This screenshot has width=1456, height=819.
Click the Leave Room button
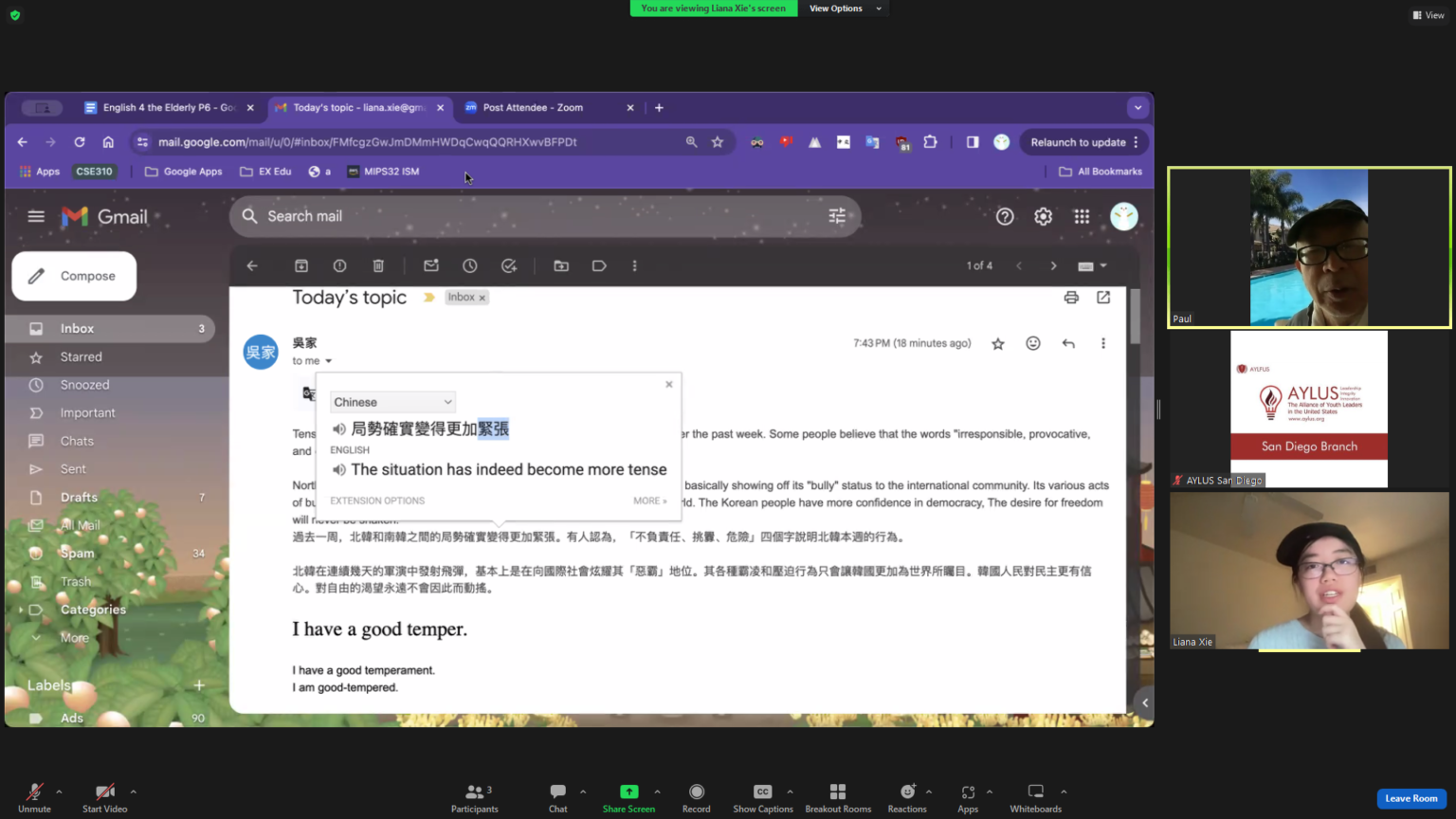click(x=1410, y=798)
